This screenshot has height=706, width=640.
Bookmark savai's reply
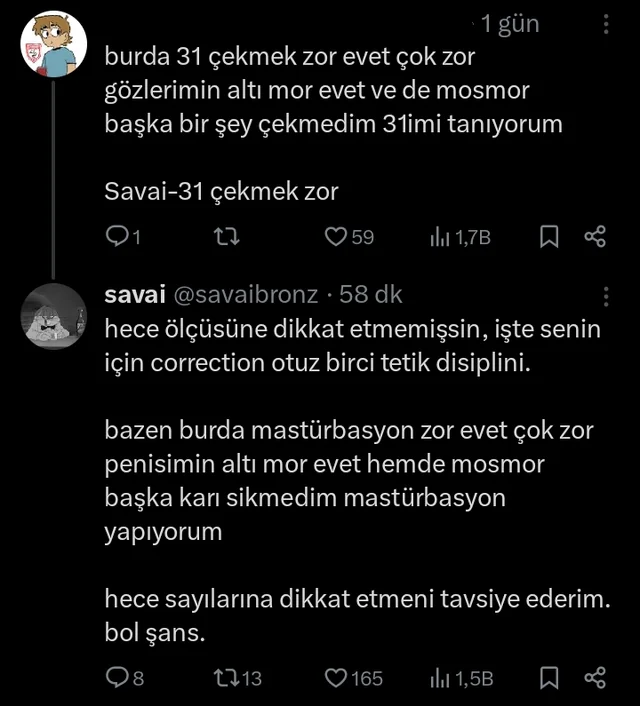(x=549, y=678)
